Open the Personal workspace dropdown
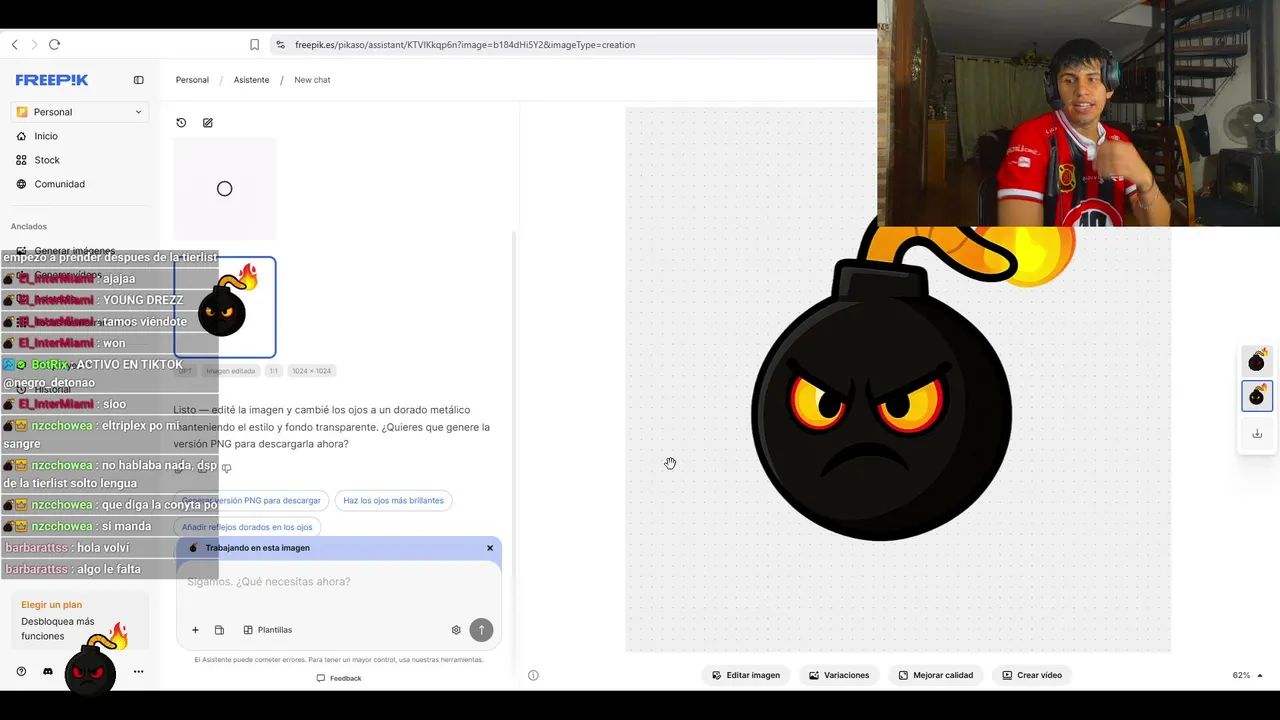Viewport: 1280px width, 720px height. tap(80, 112)
